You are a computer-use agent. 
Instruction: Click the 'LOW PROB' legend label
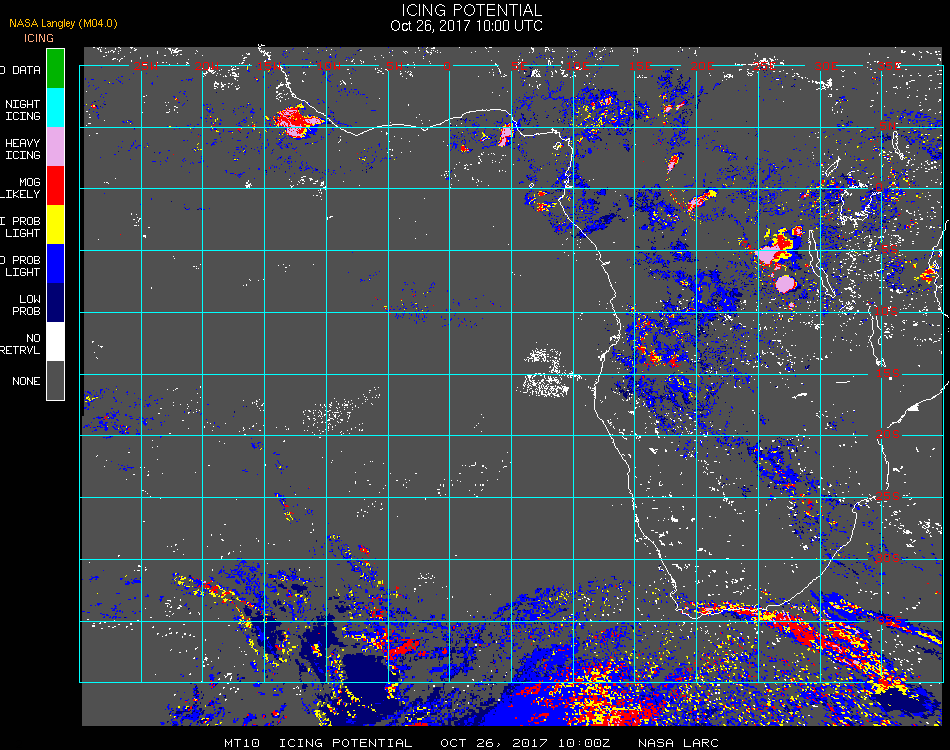point(27,305)
